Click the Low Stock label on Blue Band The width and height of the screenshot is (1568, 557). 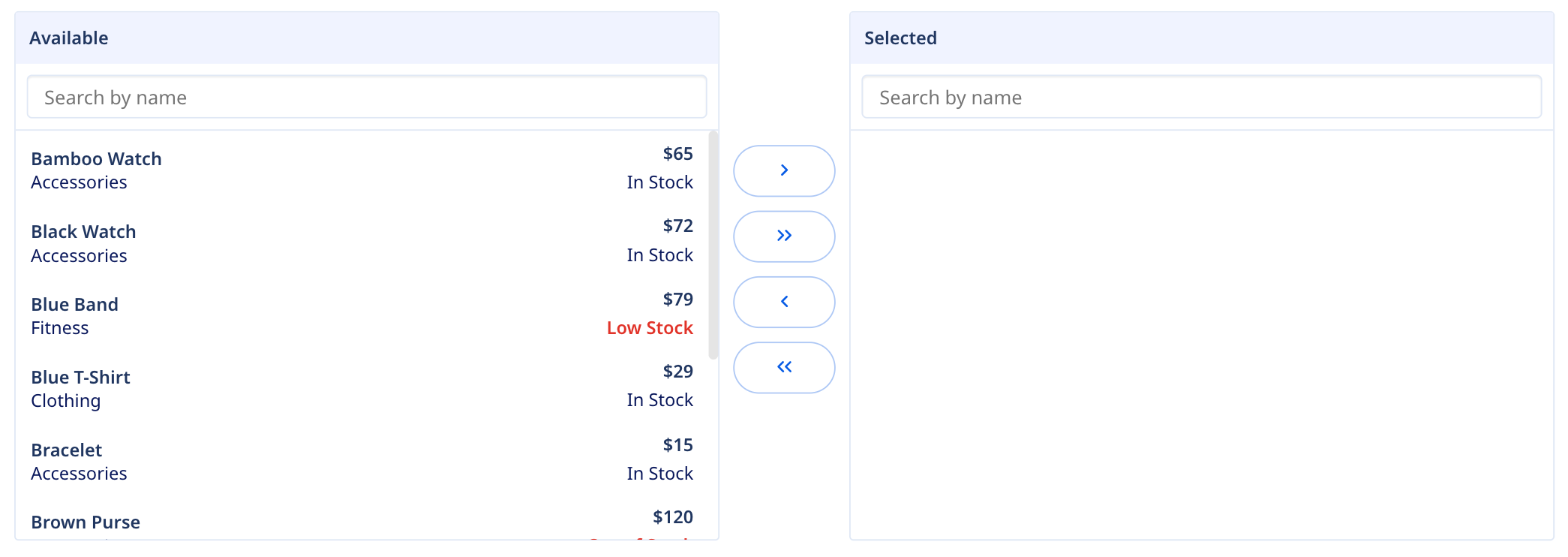pyautogui.click(x=649, y=327)
